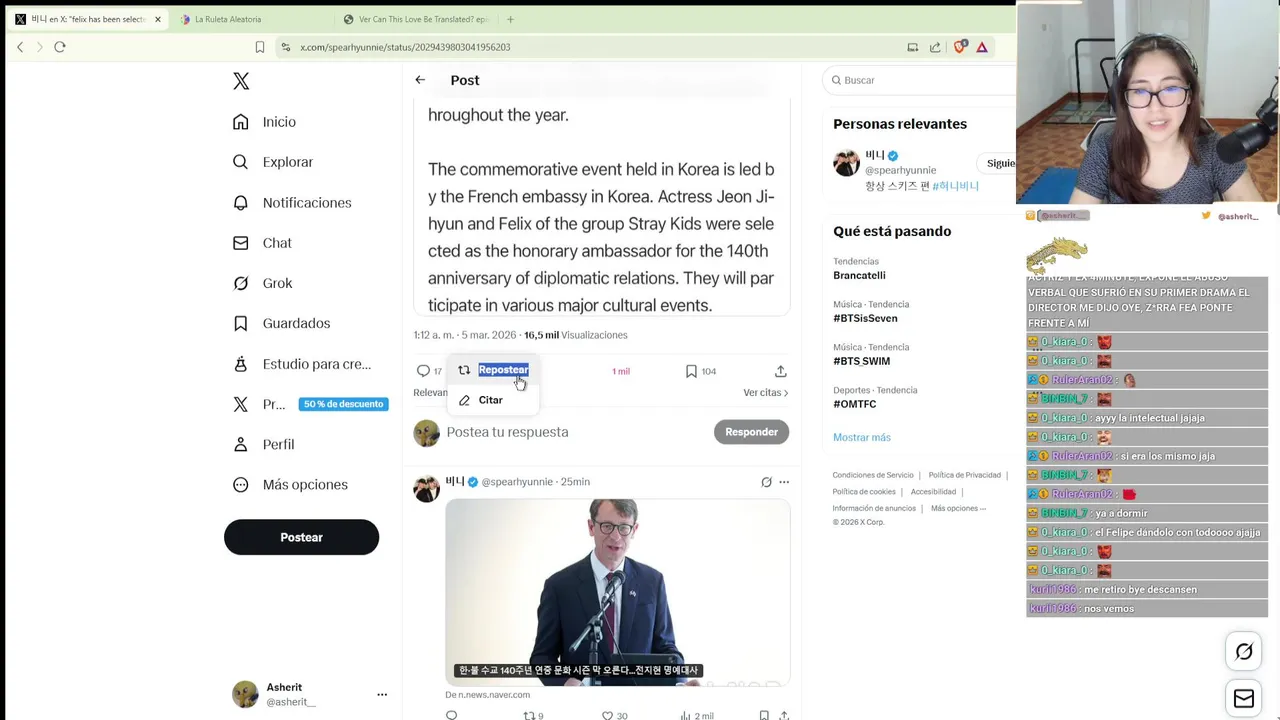The image size is (1280, 720).
Task: Click floating messages envelope button
Action: point(1244,699)
